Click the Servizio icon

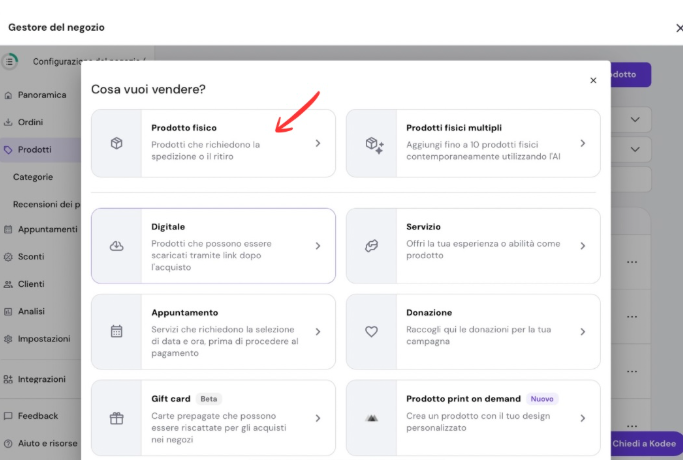[371, 246]
